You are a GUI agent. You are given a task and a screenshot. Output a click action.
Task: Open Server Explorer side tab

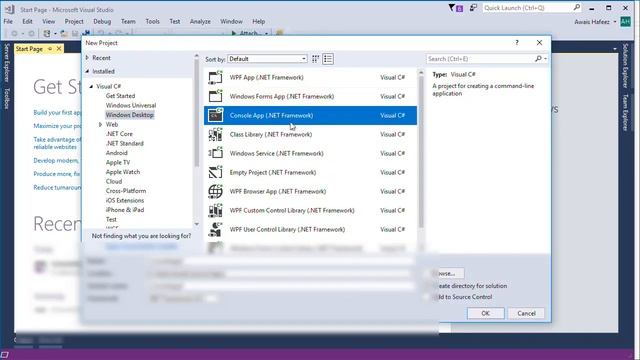[x=7, y=63]
